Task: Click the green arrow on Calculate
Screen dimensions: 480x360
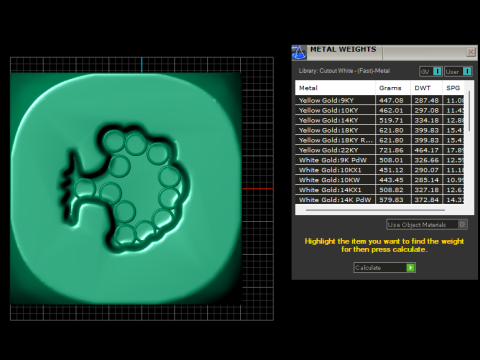Action: coord(411,268)
